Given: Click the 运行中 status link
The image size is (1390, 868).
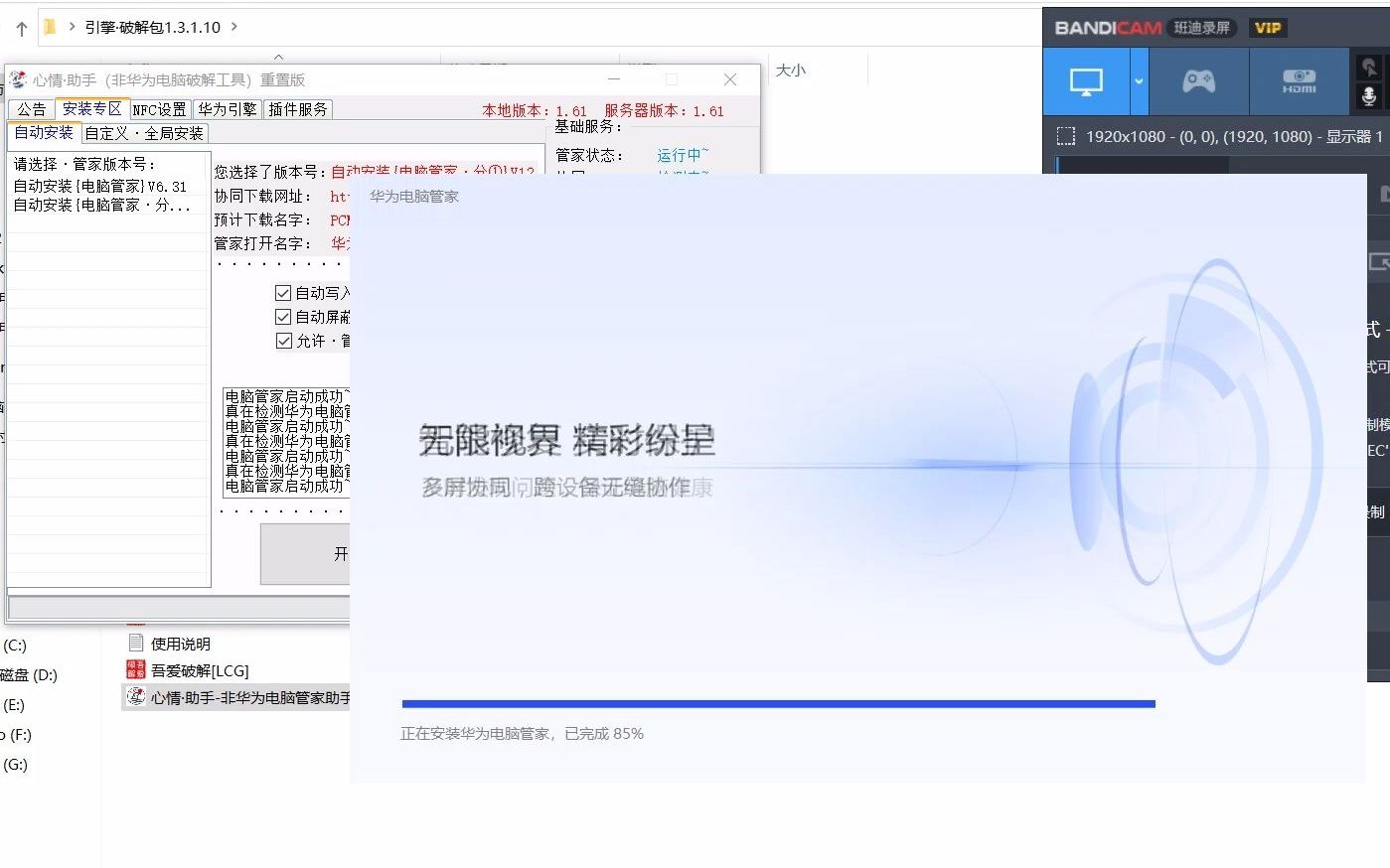Looking at the screenshot, I should (x=683, y=155).
